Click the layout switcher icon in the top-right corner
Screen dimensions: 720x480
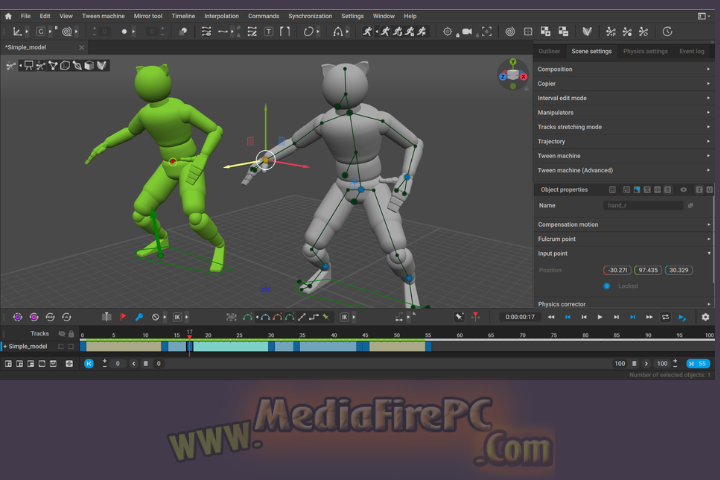tap(702, 16)
